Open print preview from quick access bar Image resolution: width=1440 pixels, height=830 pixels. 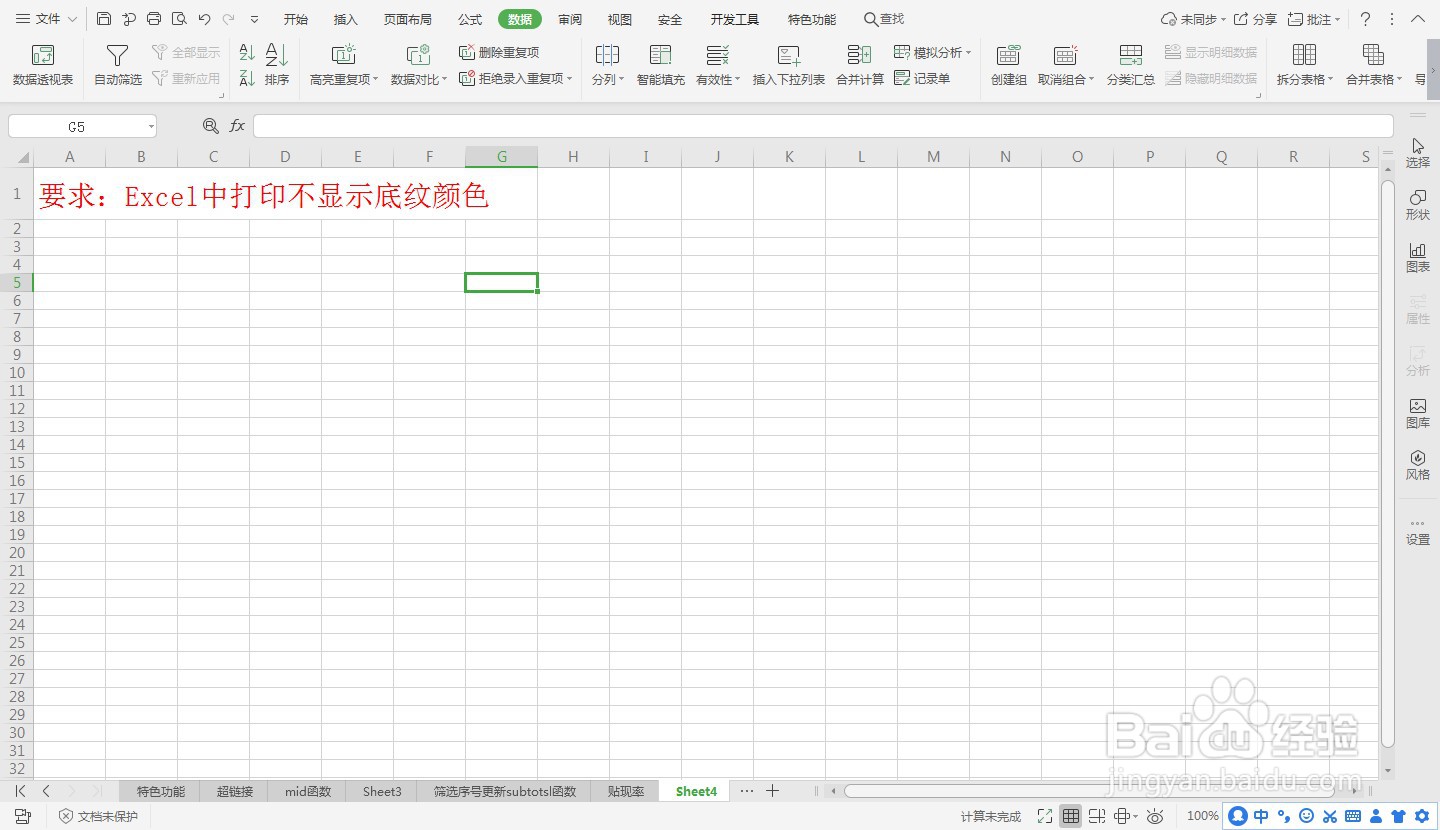tap(179, 19)
